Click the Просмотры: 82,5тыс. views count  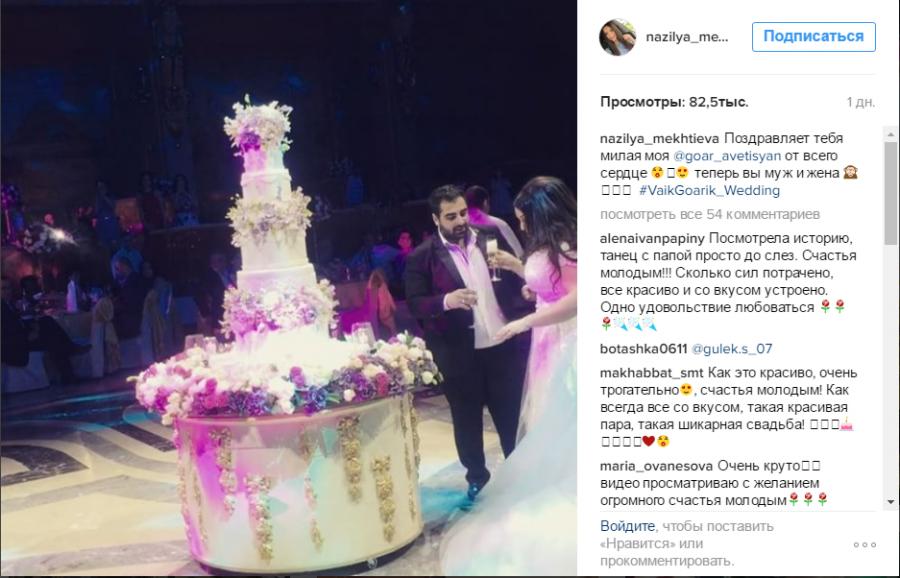(x=674, y=102)
